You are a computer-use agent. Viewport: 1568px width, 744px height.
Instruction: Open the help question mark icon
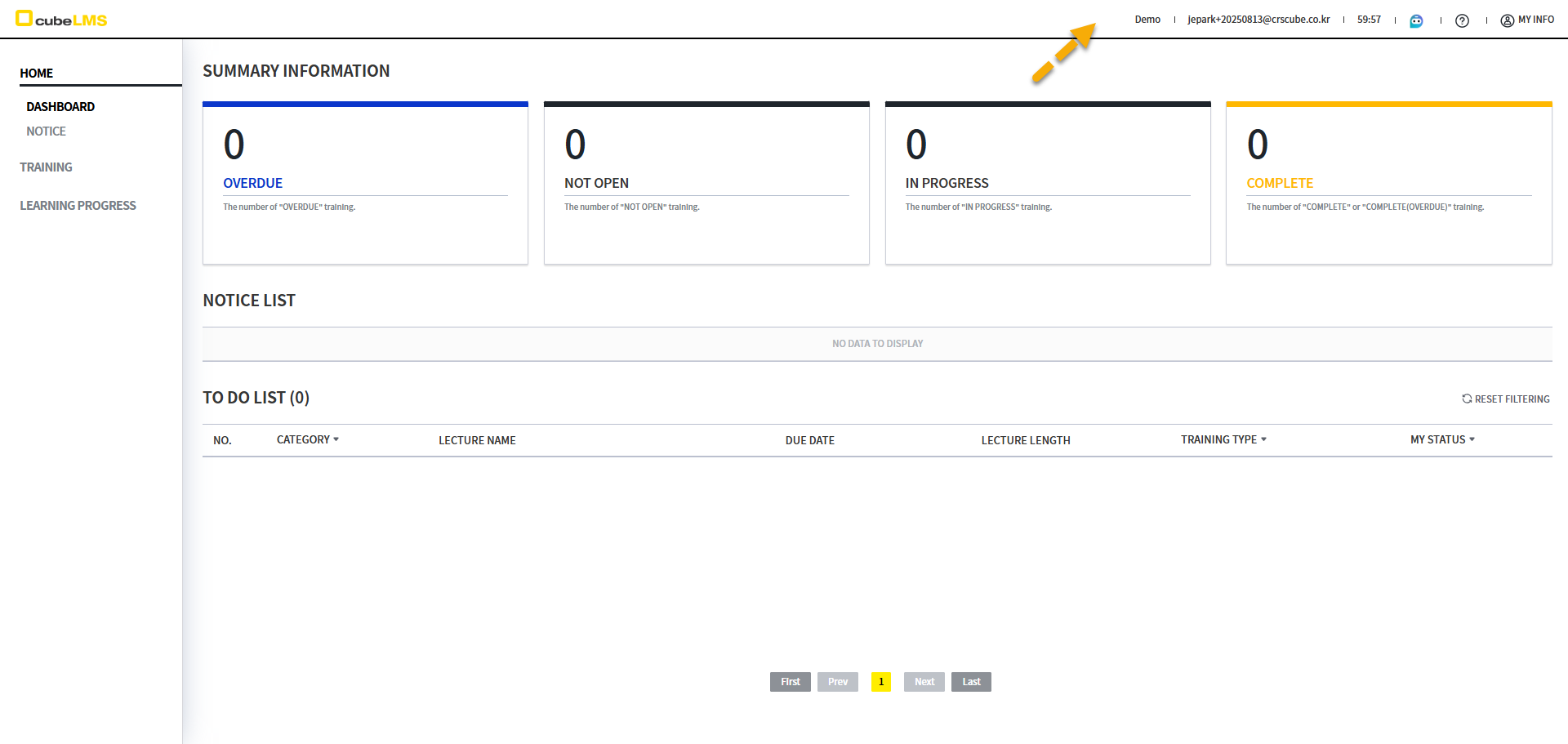click(1462, 20)
